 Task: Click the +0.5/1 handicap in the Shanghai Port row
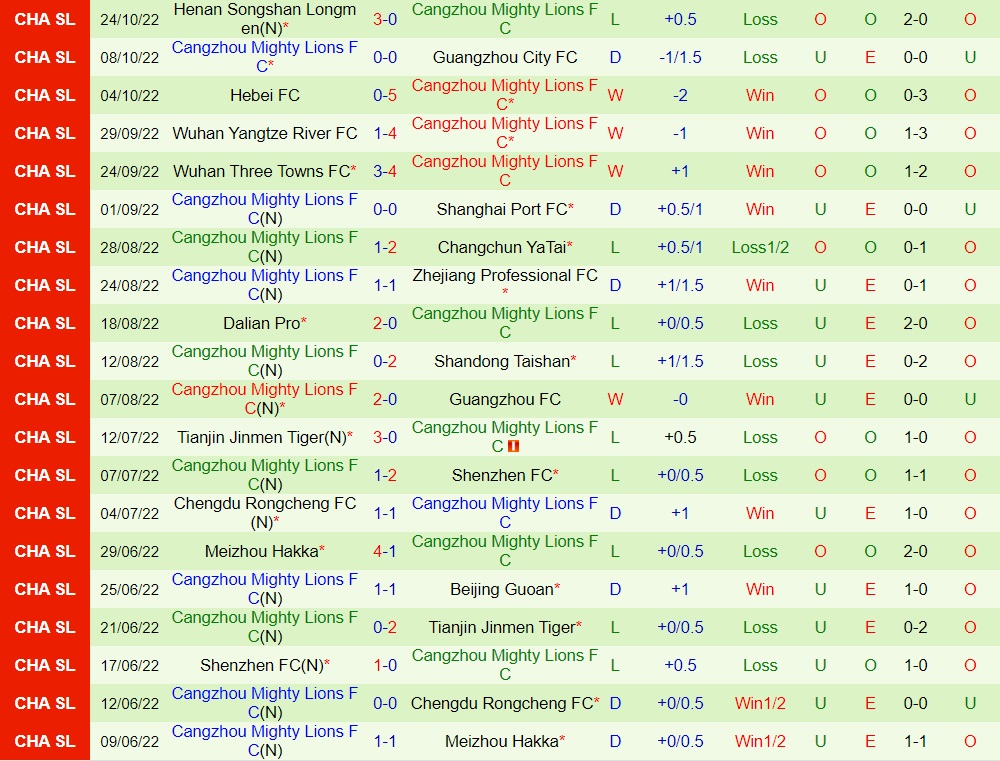[x=680, y=209]
